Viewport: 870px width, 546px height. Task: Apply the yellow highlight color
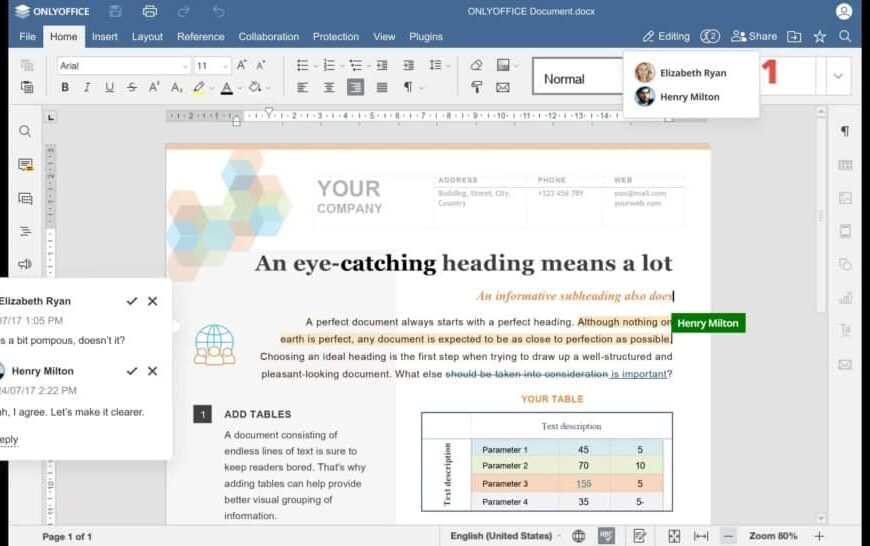199,87
